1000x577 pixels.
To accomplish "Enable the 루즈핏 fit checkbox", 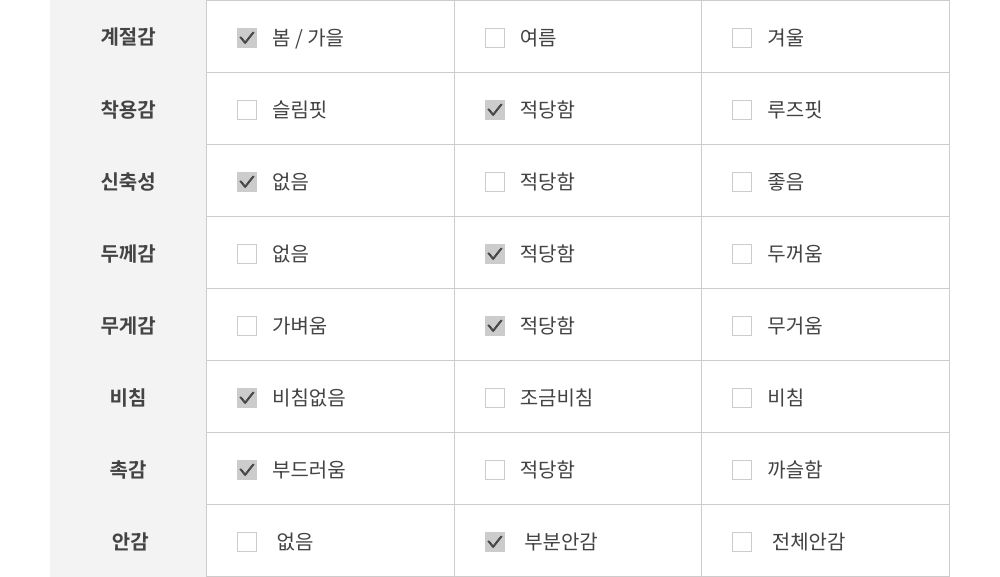I will [742, 110].
